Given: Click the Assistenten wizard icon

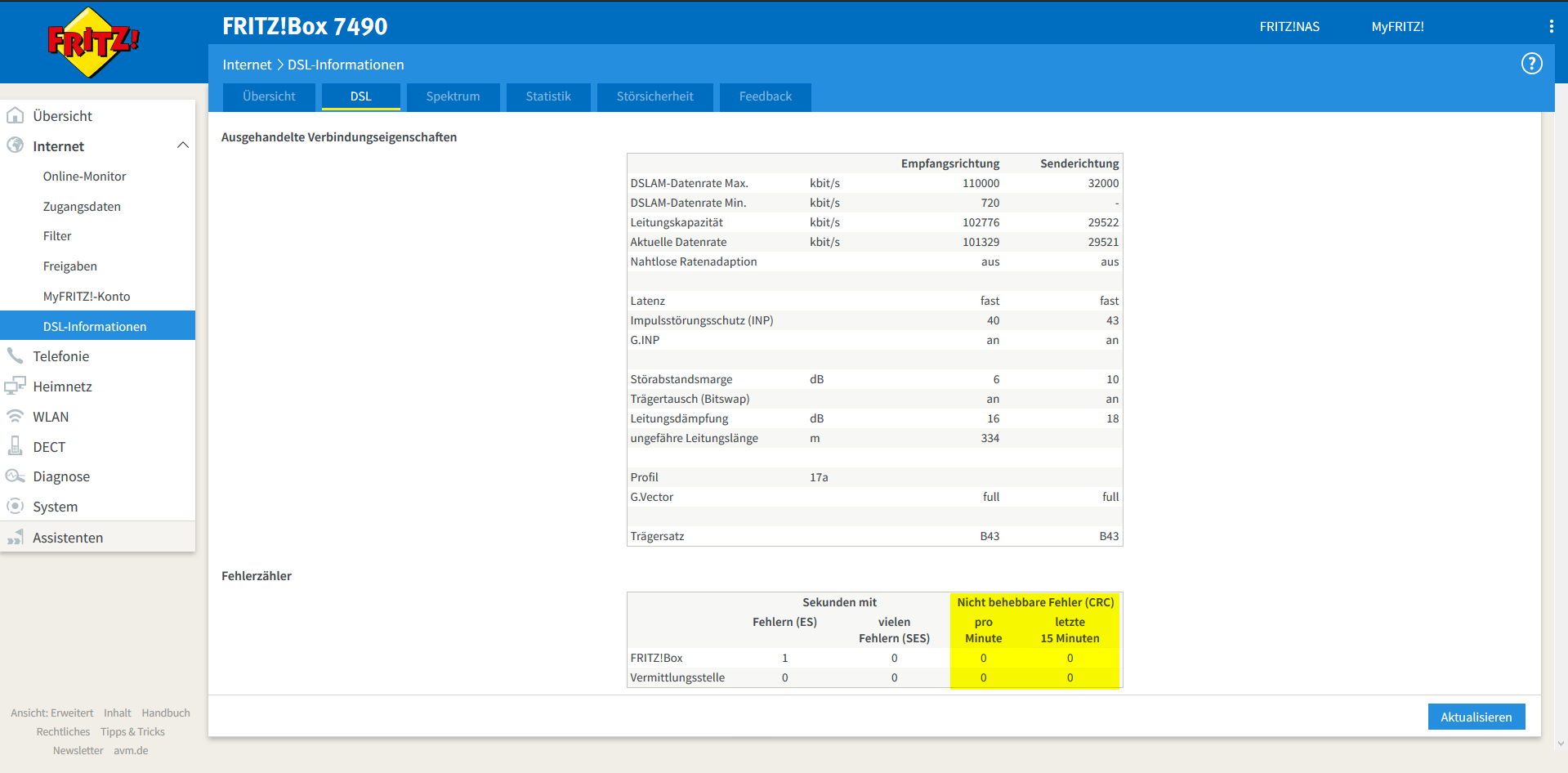Looking at the screenshot, I should pyautogui.click(x=16, y=537).
